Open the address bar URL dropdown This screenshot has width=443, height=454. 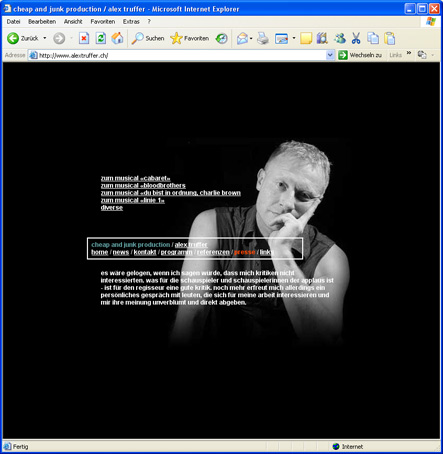pyautogui.click(x=330, y=55)
